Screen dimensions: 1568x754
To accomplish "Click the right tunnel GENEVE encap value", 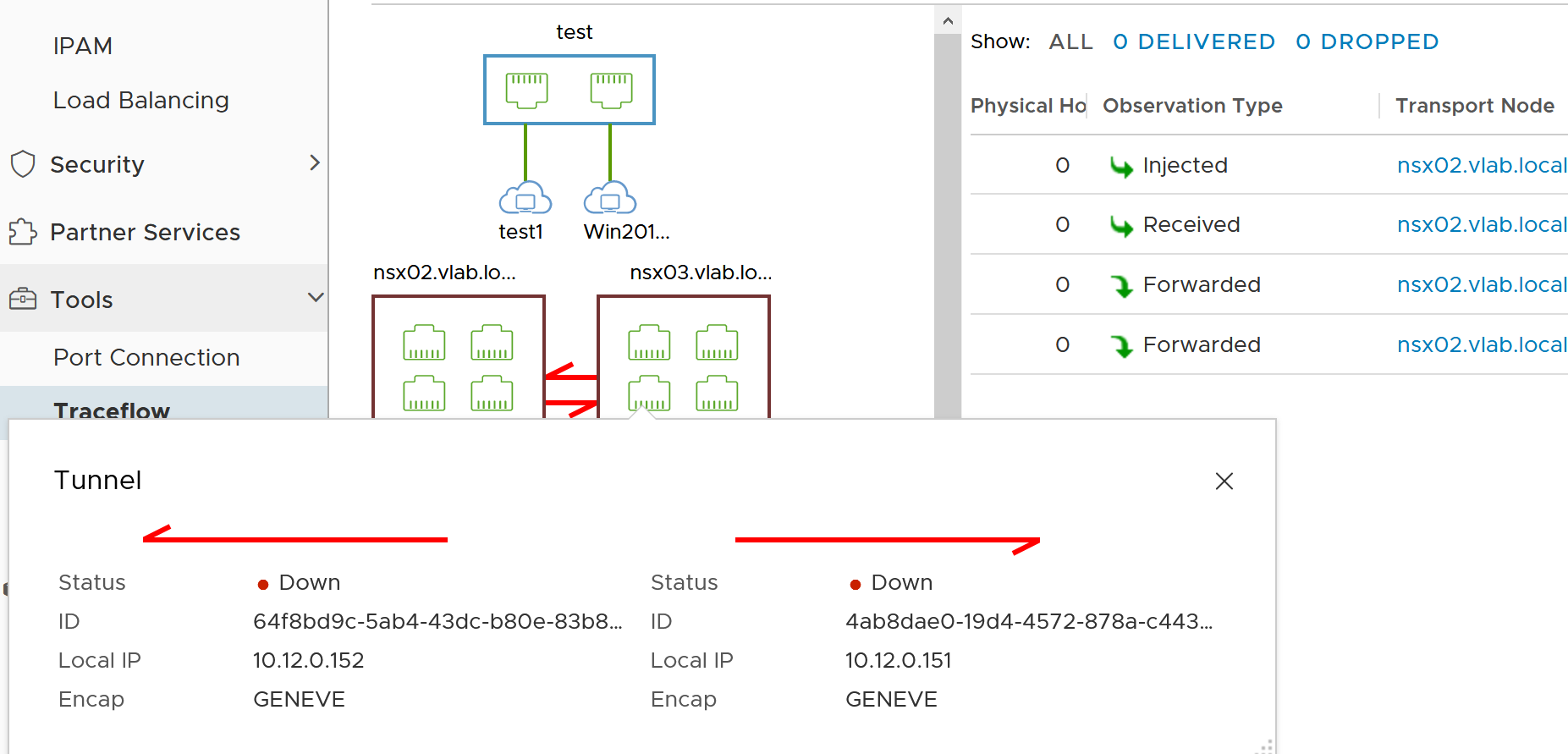I will click(891, 699).
